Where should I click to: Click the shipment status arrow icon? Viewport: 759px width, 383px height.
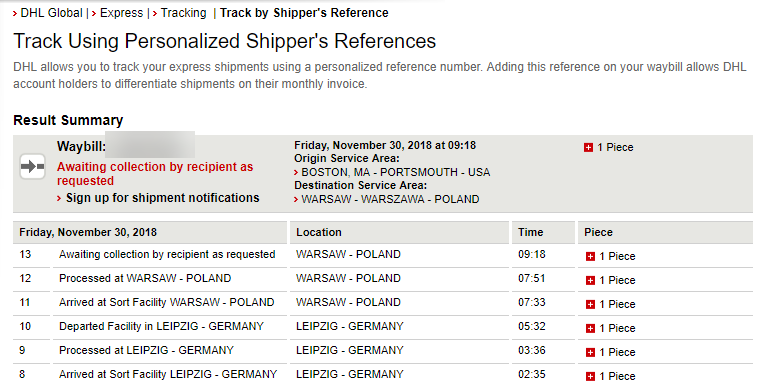32,167
